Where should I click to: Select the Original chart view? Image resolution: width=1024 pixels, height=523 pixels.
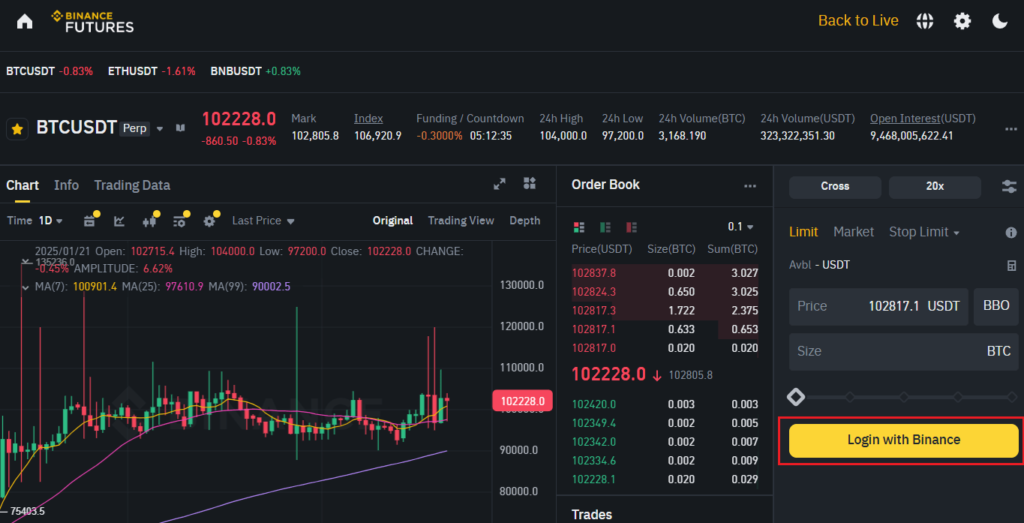[392, 221]
